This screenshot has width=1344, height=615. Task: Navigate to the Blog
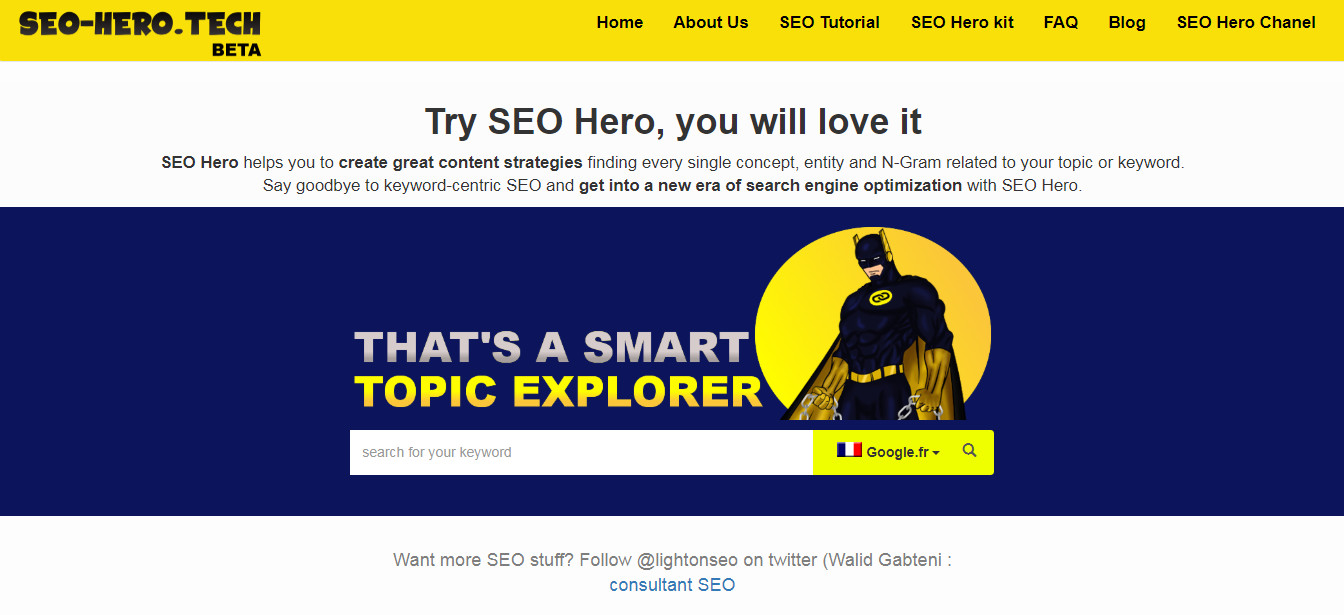pos(1127,22)
